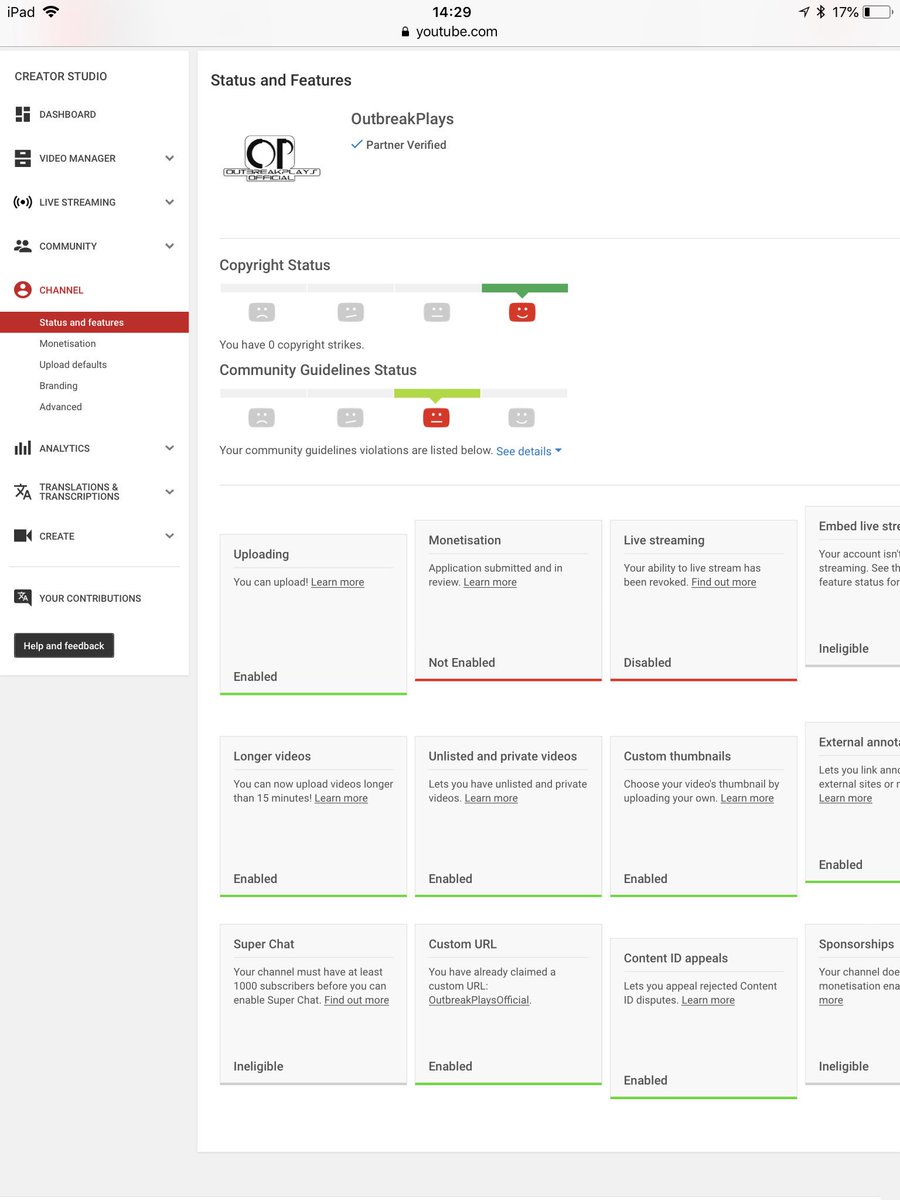
Task: Click the grey happy face under Community Guidelines
Action: [521, 418]
